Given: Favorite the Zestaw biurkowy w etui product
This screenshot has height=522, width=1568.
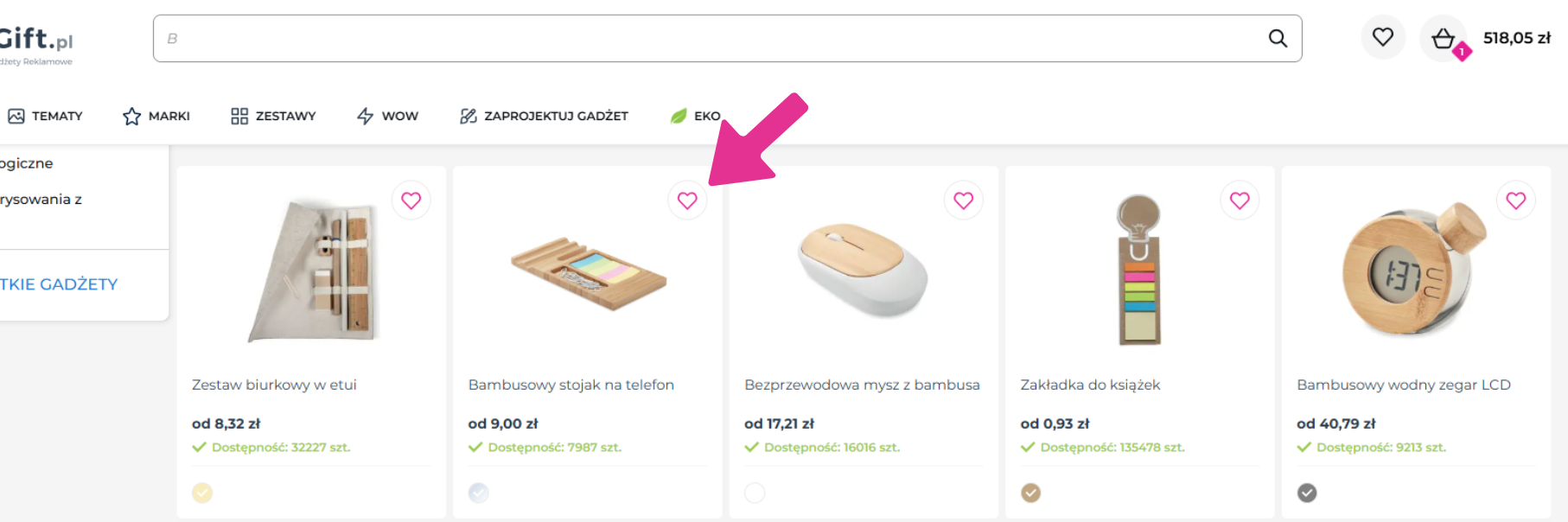Looking at the screenshot, I should click(x=411, y=201).
